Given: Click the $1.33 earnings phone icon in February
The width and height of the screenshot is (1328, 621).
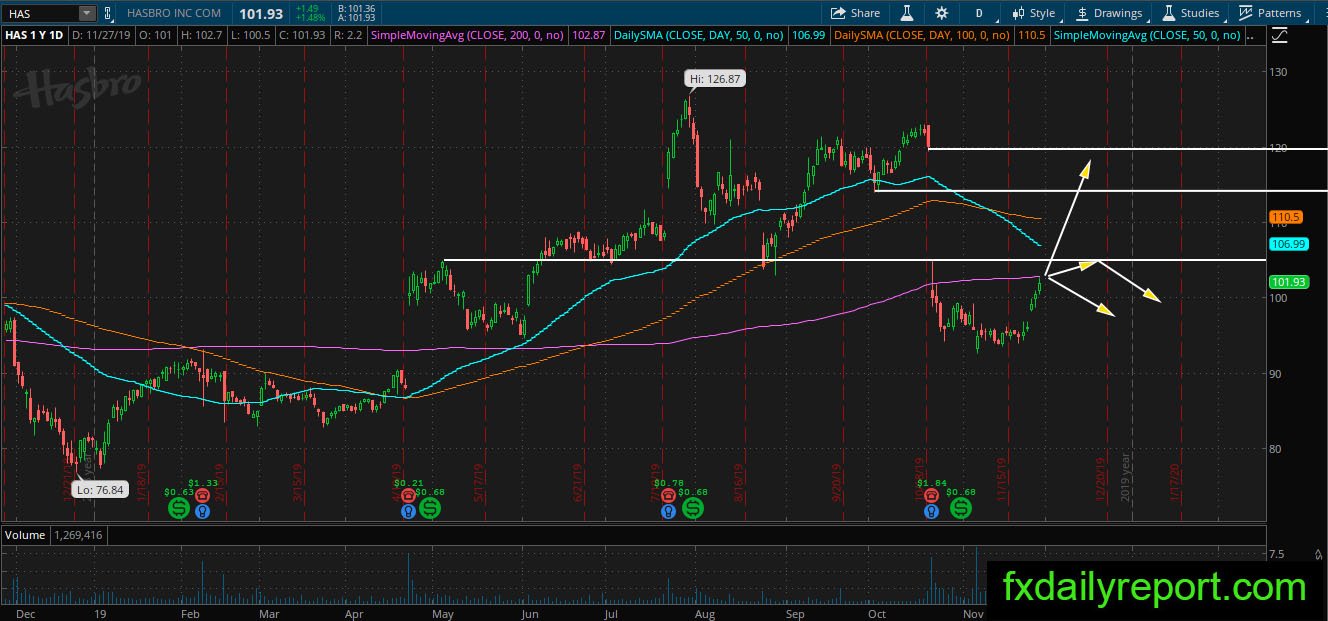Looking at the screenshot, I should pos(203,495).
